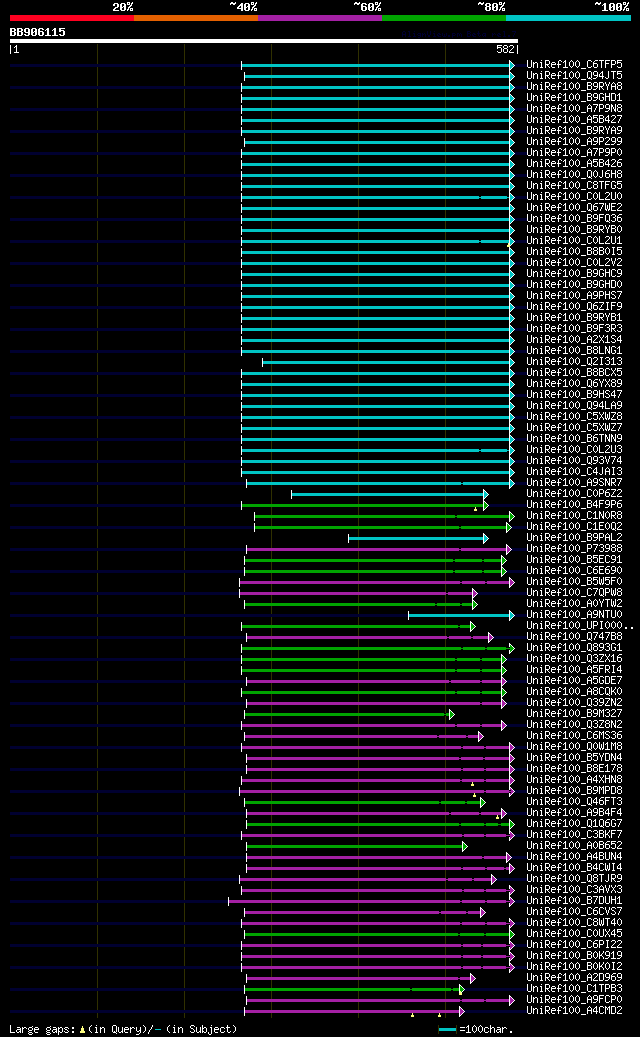Screen dimensions: 640x1037
Task: Click the cyan ~100% identity legend segment
Action: click(x=568, y=18)
